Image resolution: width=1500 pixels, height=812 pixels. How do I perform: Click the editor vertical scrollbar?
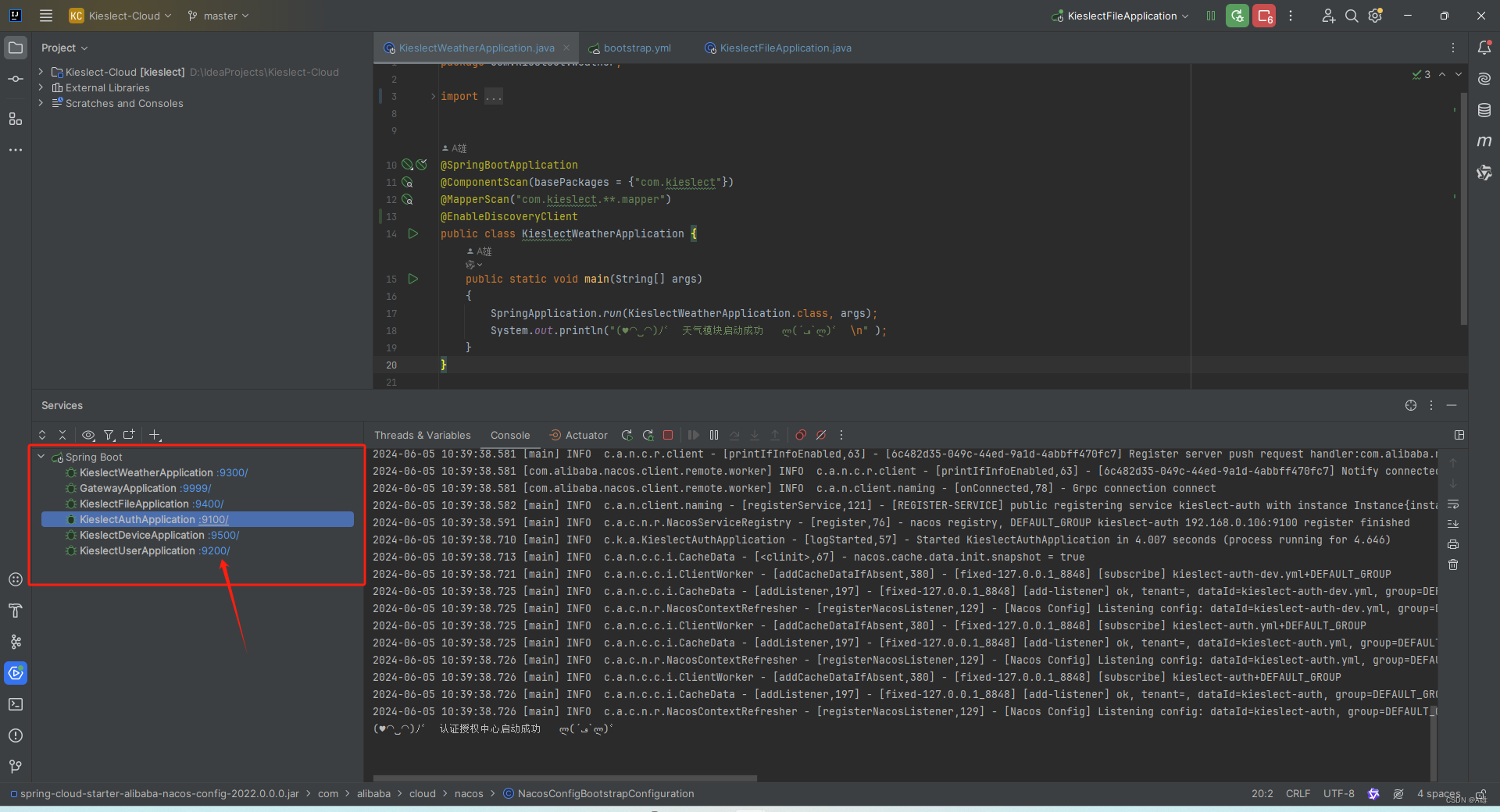click(1463, 209)
